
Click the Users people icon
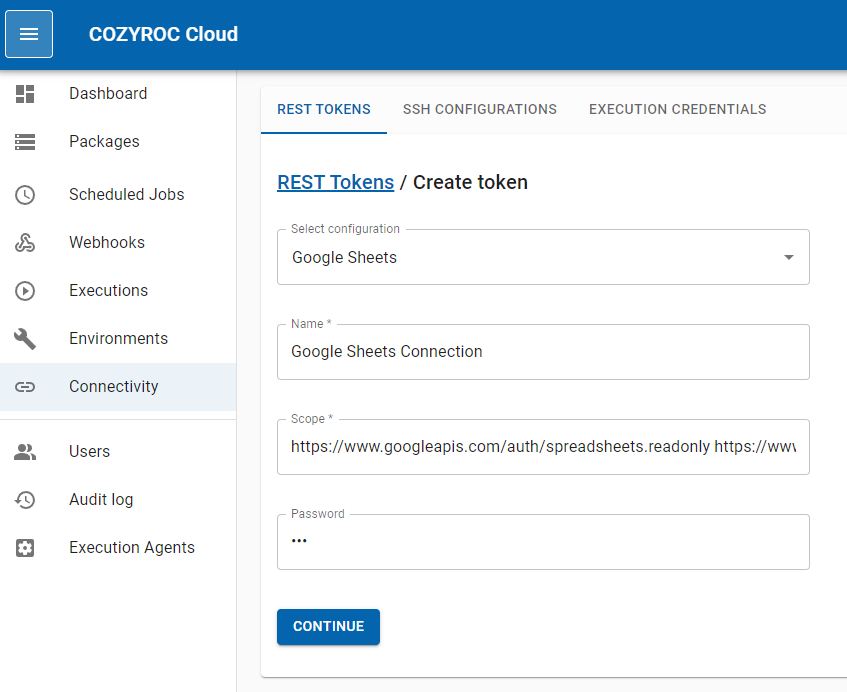[25, 452]
